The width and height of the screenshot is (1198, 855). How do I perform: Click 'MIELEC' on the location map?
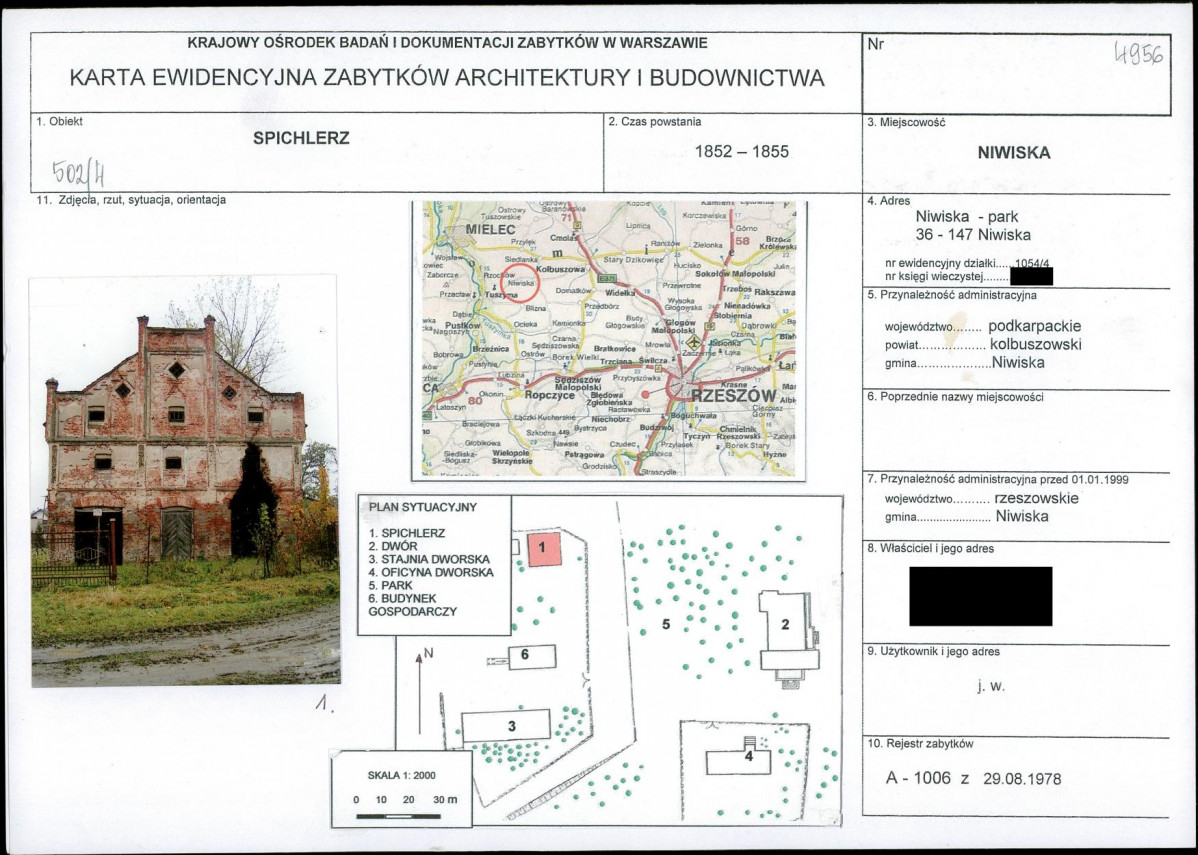click(x=491, y=229)
